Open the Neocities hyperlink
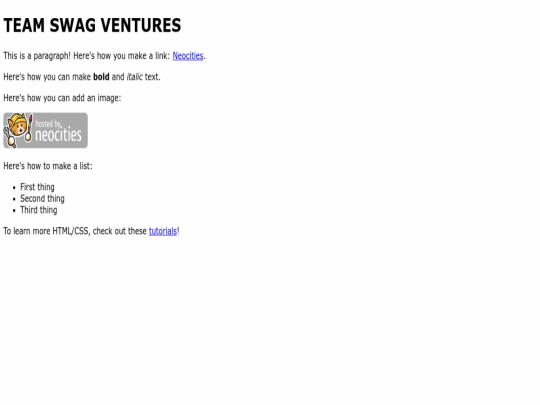540x405 pixels. [188, 56]
